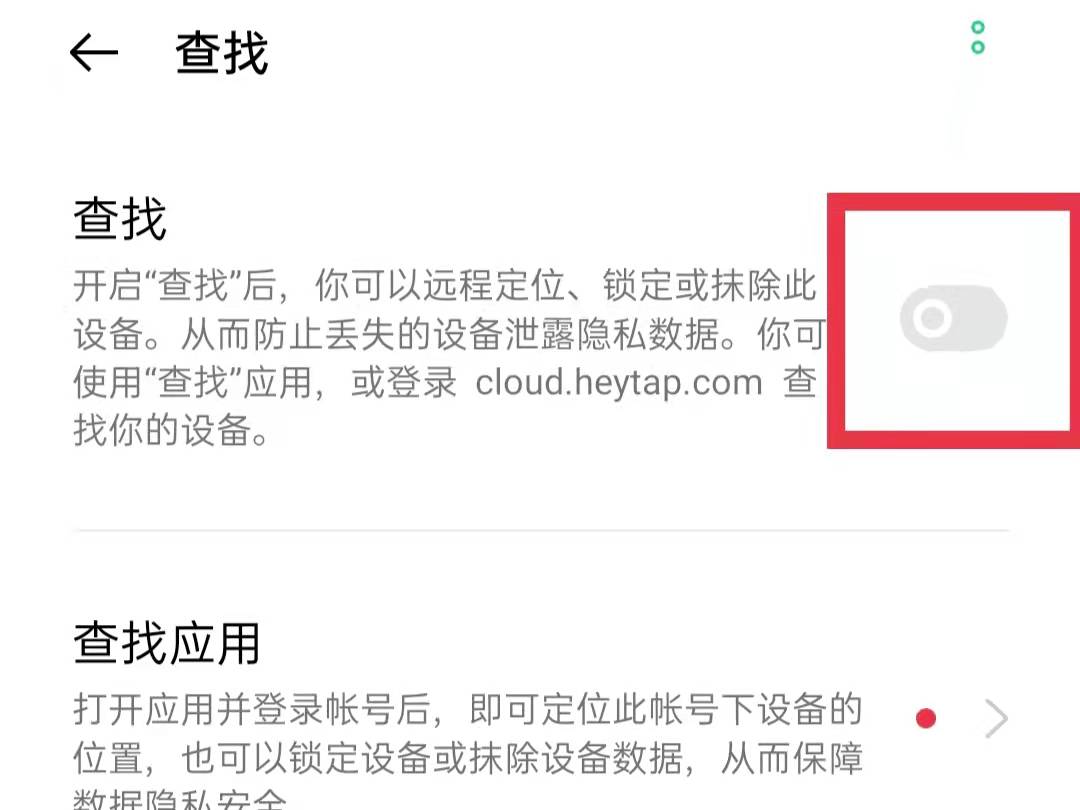Click the grey track of the 查找 switch

click(x=978, y=318)
